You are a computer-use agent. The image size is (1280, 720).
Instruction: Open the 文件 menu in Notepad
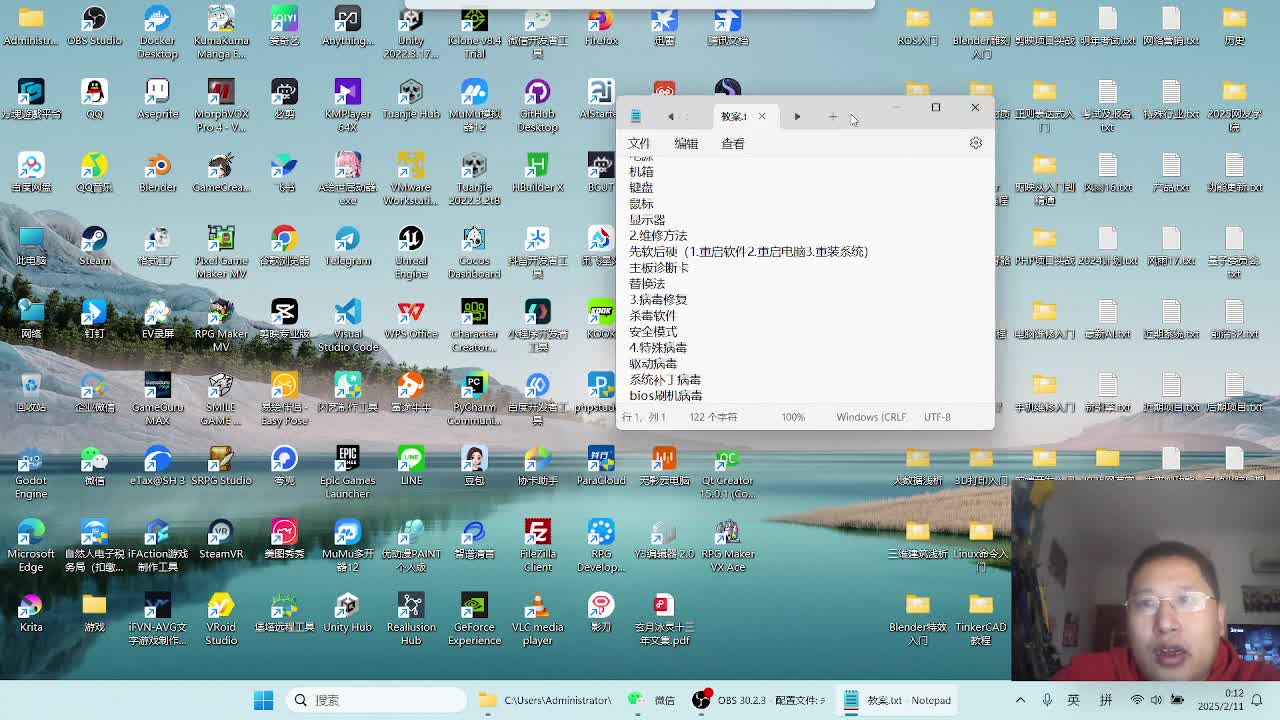[x=639, y=143]
